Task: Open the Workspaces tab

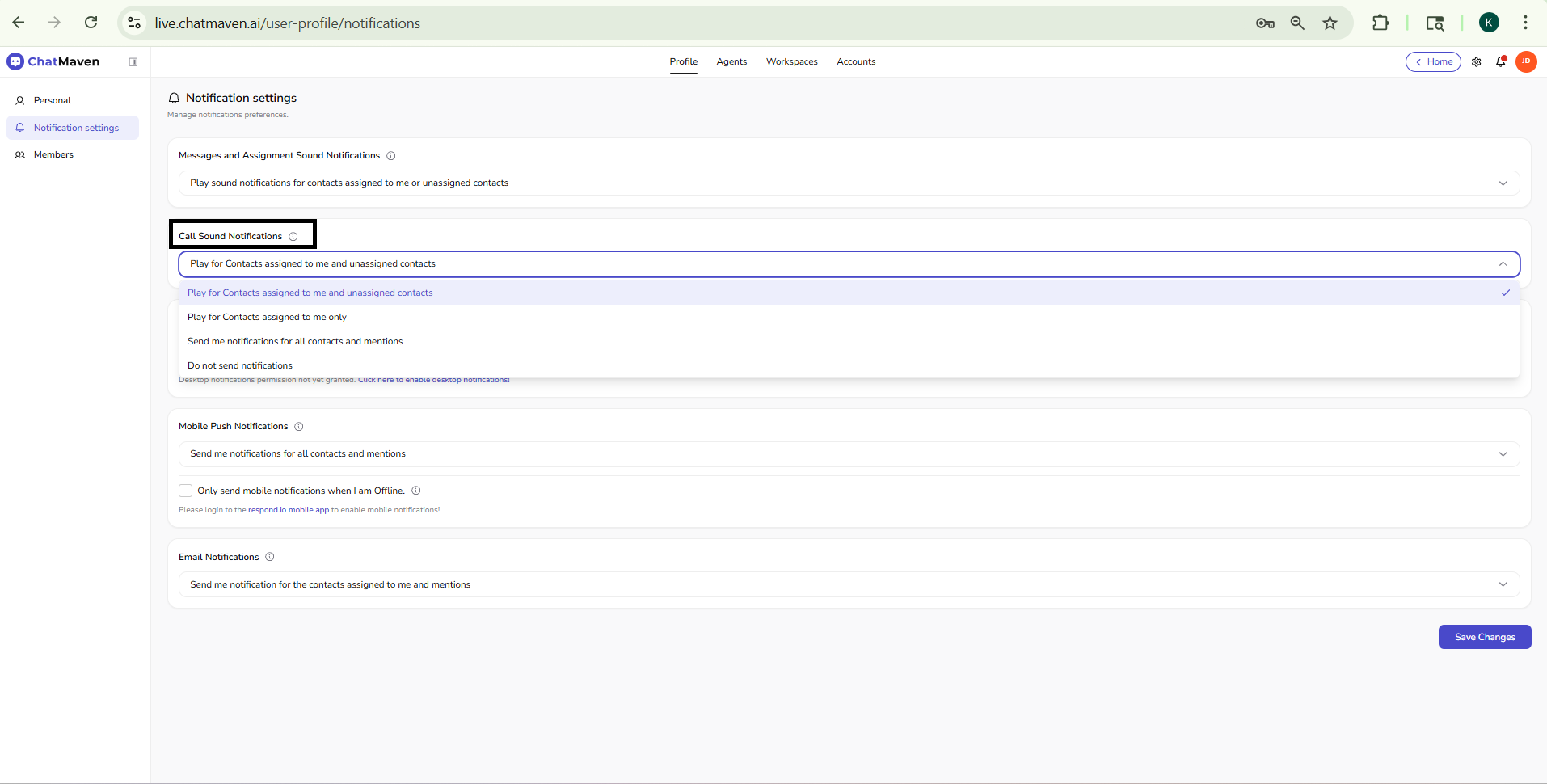Action: (x=791, y=62)
